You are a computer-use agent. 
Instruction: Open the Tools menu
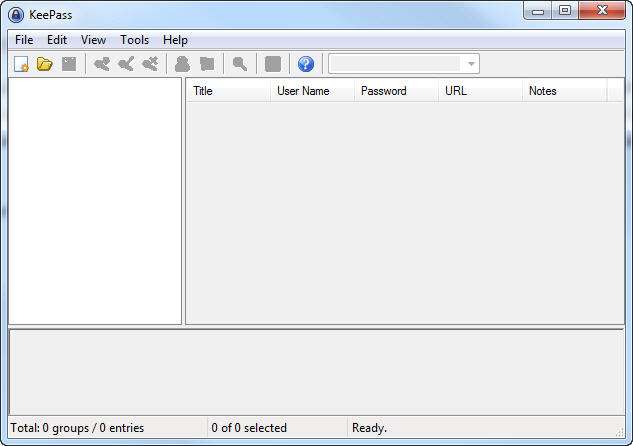coord(134,40)
